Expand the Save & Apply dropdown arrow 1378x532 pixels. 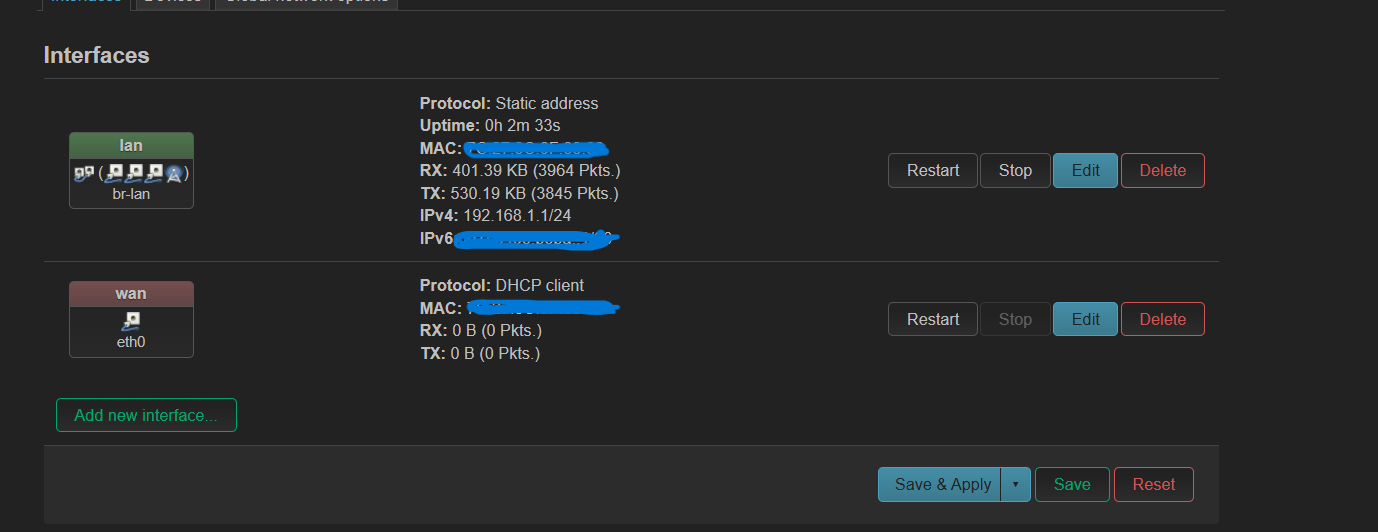click(1015, 484)
